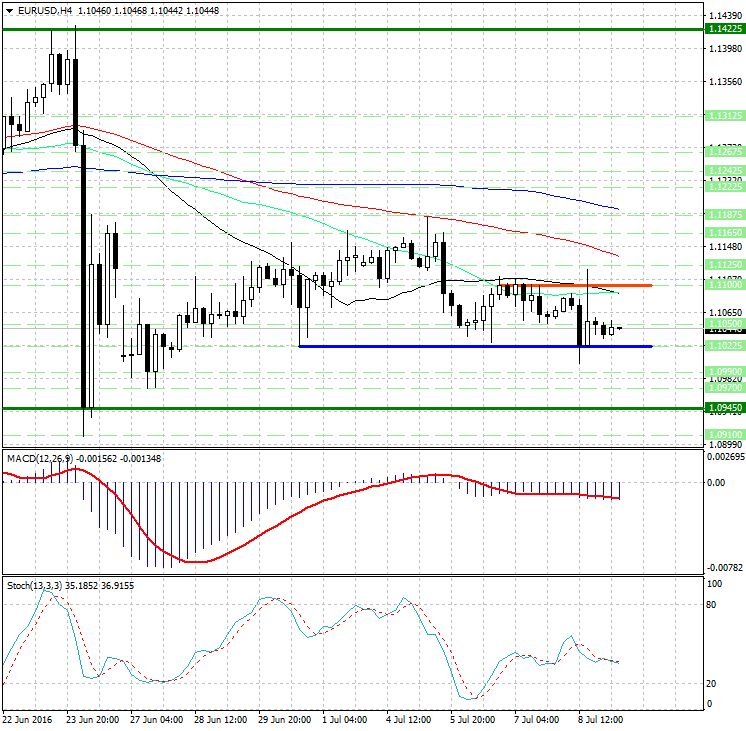Image resolution: width=746 pixels, height=731 pixels.
Task: Click the 1.11480 price scale value
Action: [x=725, y=247]
